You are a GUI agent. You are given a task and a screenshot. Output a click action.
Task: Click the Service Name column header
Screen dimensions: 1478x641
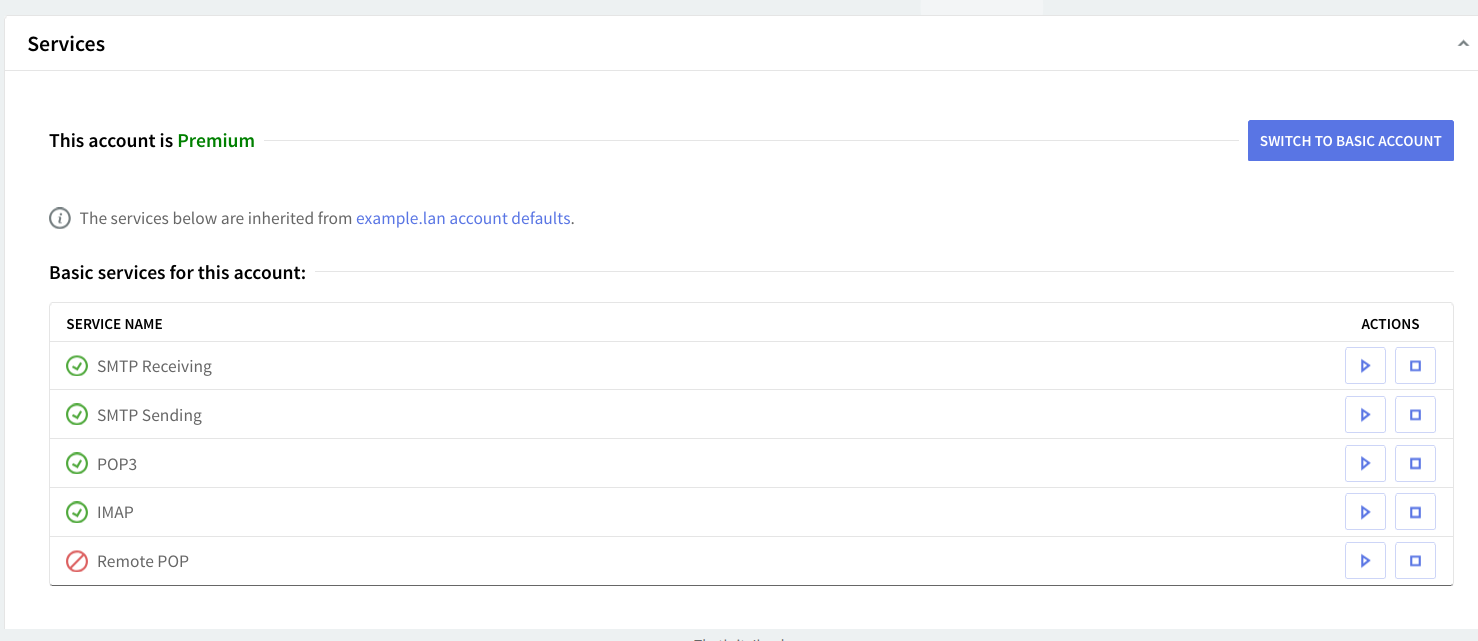click(x=114, y=324)
